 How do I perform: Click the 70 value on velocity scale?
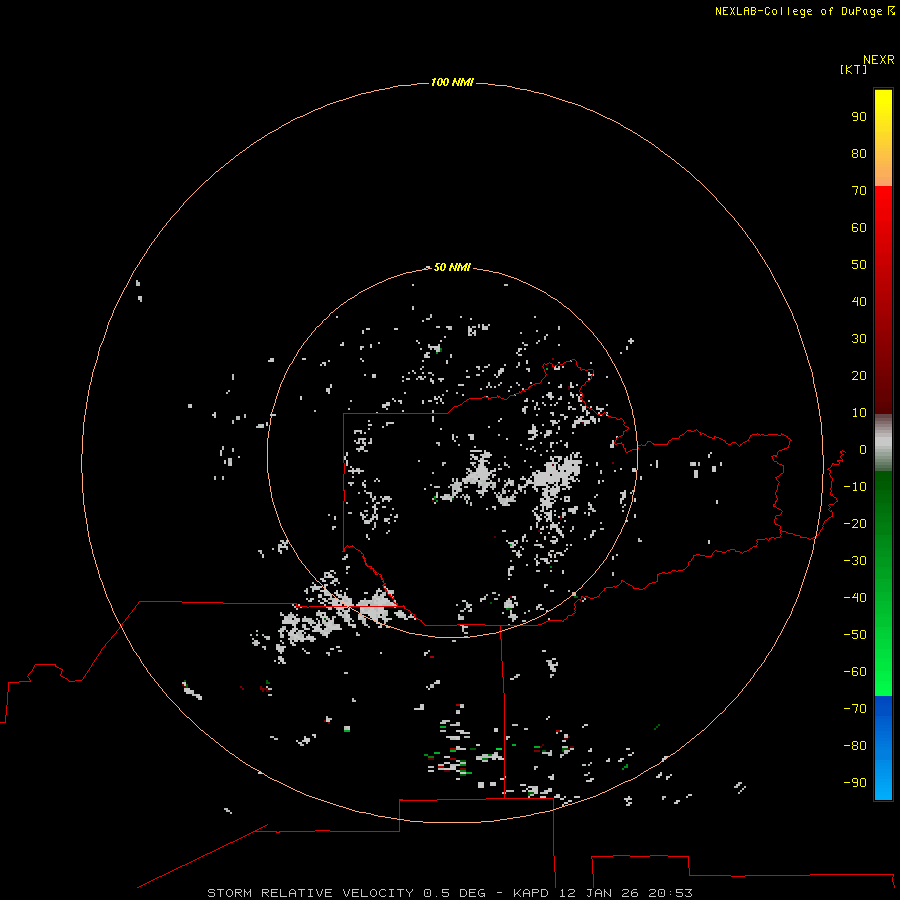pyautogui.click(x=859, y=191)
